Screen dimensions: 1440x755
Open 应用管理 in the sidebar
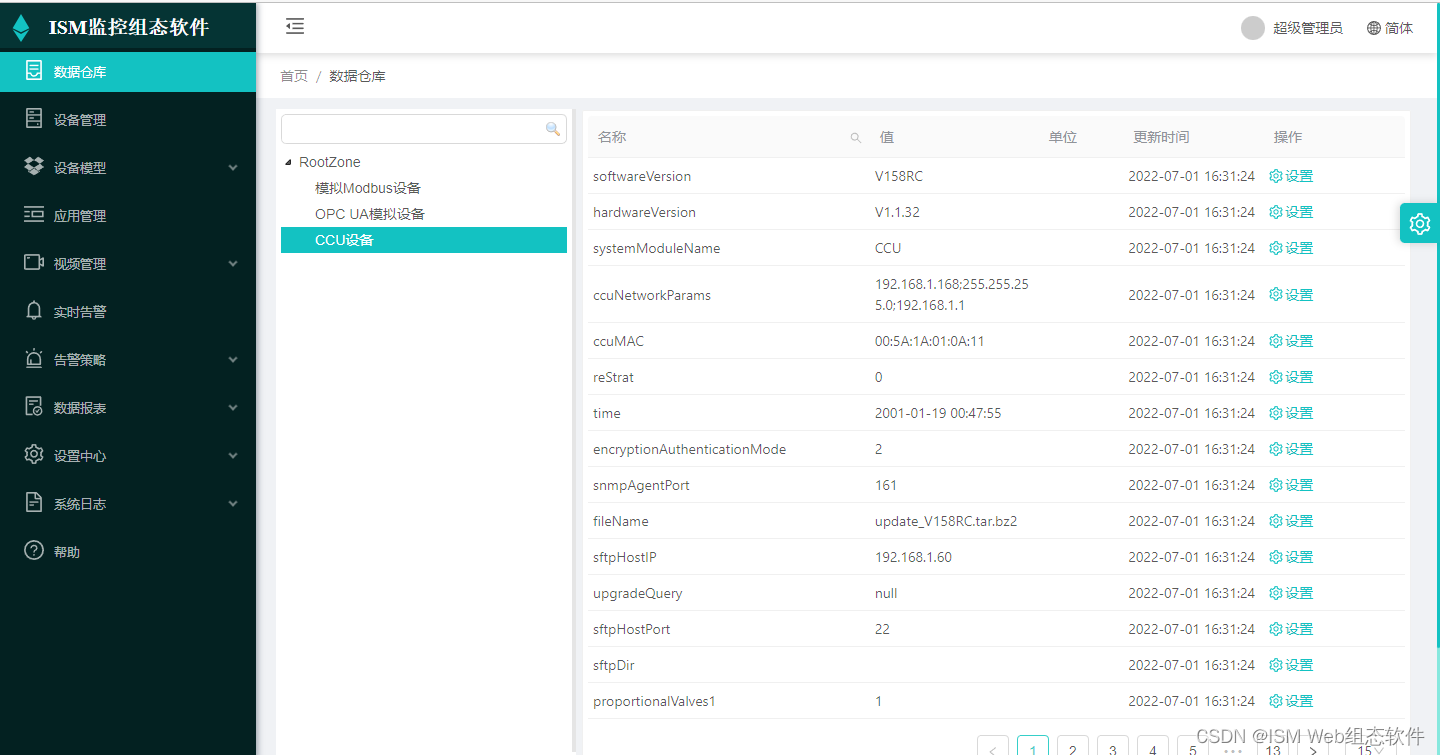click(128, 216)
